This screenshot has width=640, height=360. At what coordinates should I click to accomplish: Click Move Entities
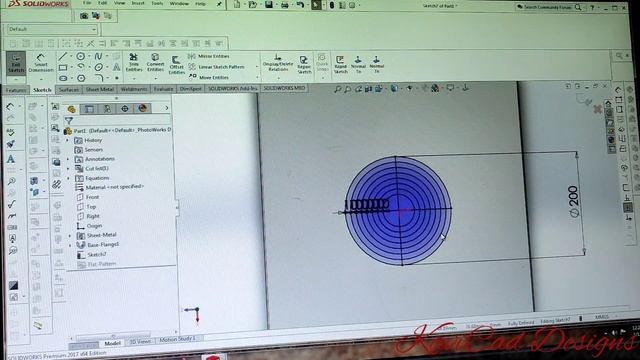pyautogui.click(x=209, y=77)
